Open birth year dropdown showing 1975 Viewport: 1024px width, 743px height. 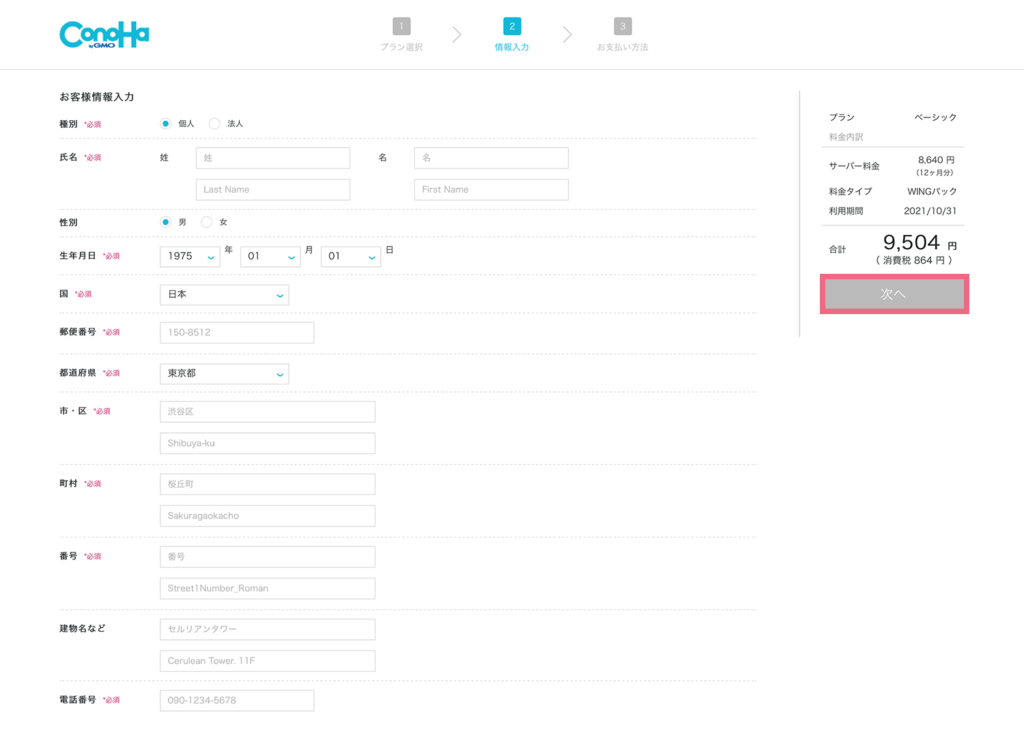click(190, 257)
